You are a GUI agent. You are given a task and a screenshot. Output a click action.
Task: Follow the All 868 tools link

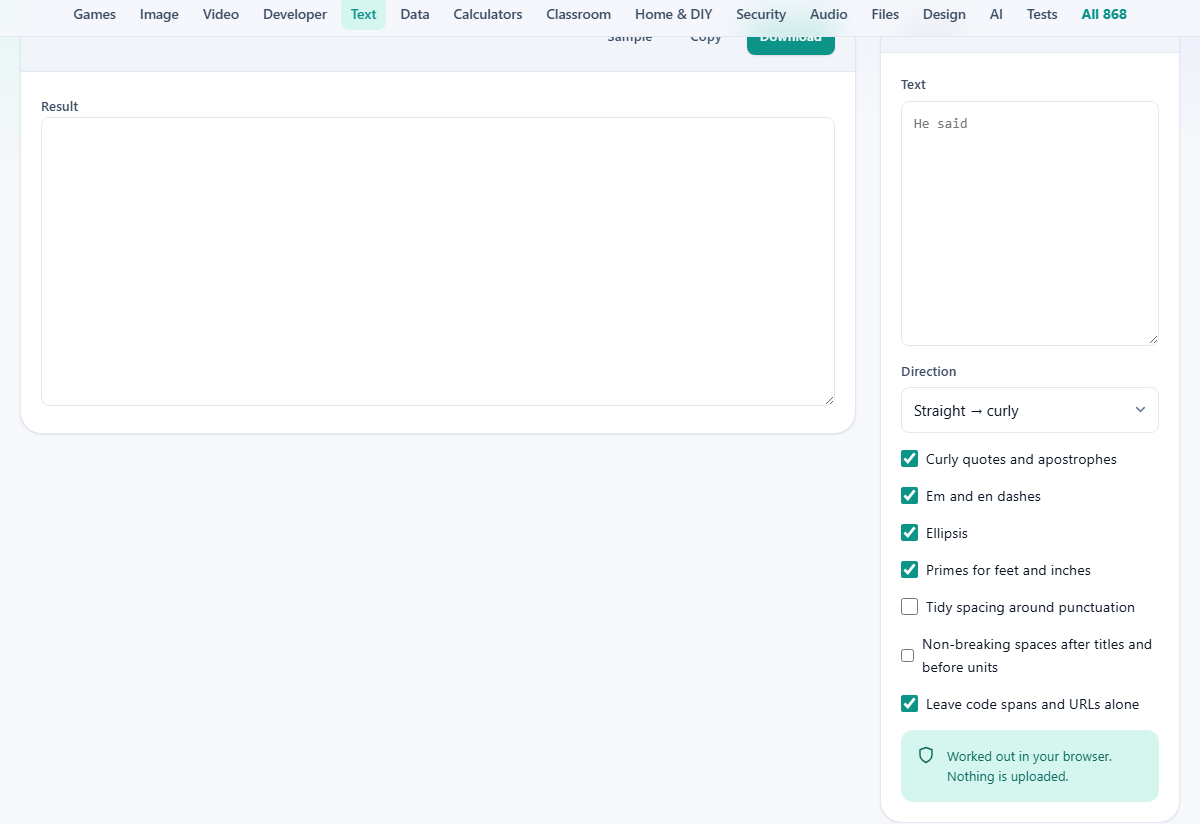pyautogui.click(x=1104, y=14)
